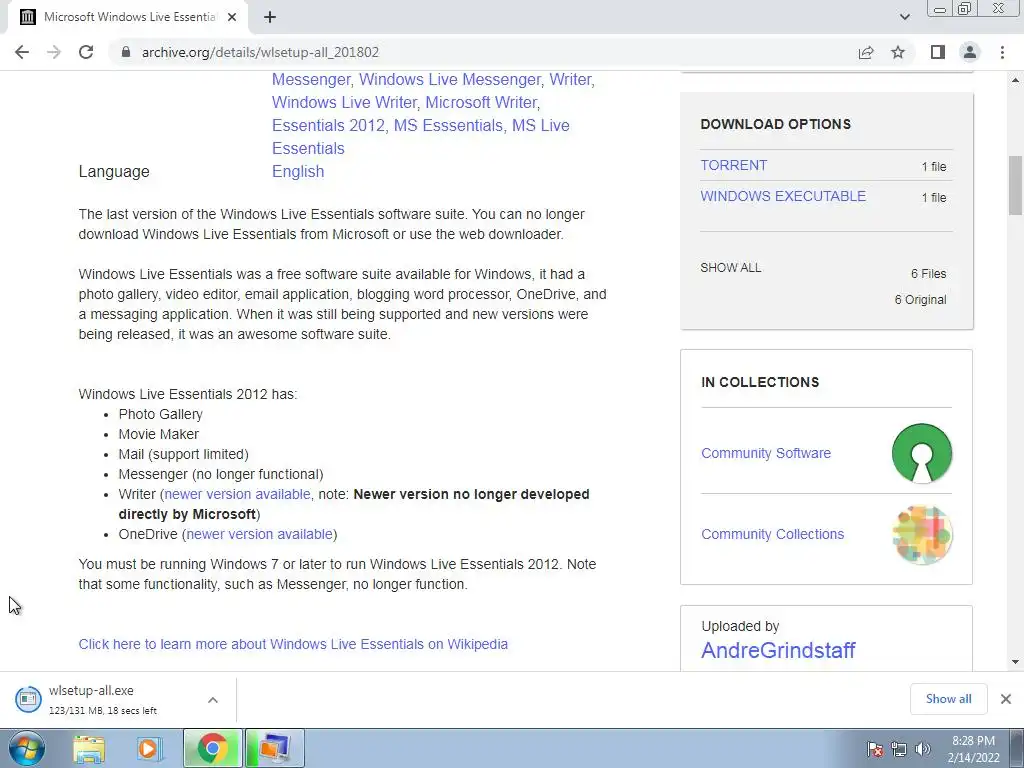This screenshot has height=768, width=1024.
Task: Share this page via share icon
Action: (866, 52)
